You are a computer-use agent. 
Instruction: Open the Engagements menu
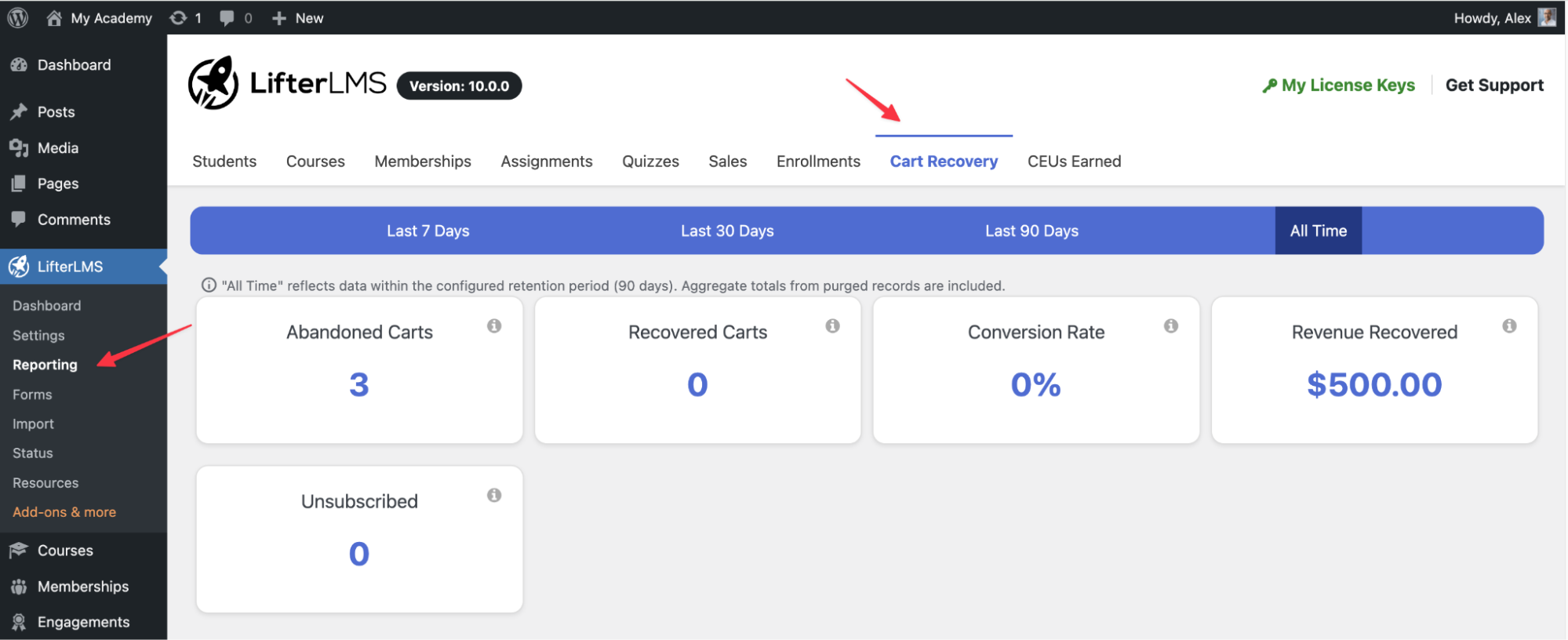point(83,622)
